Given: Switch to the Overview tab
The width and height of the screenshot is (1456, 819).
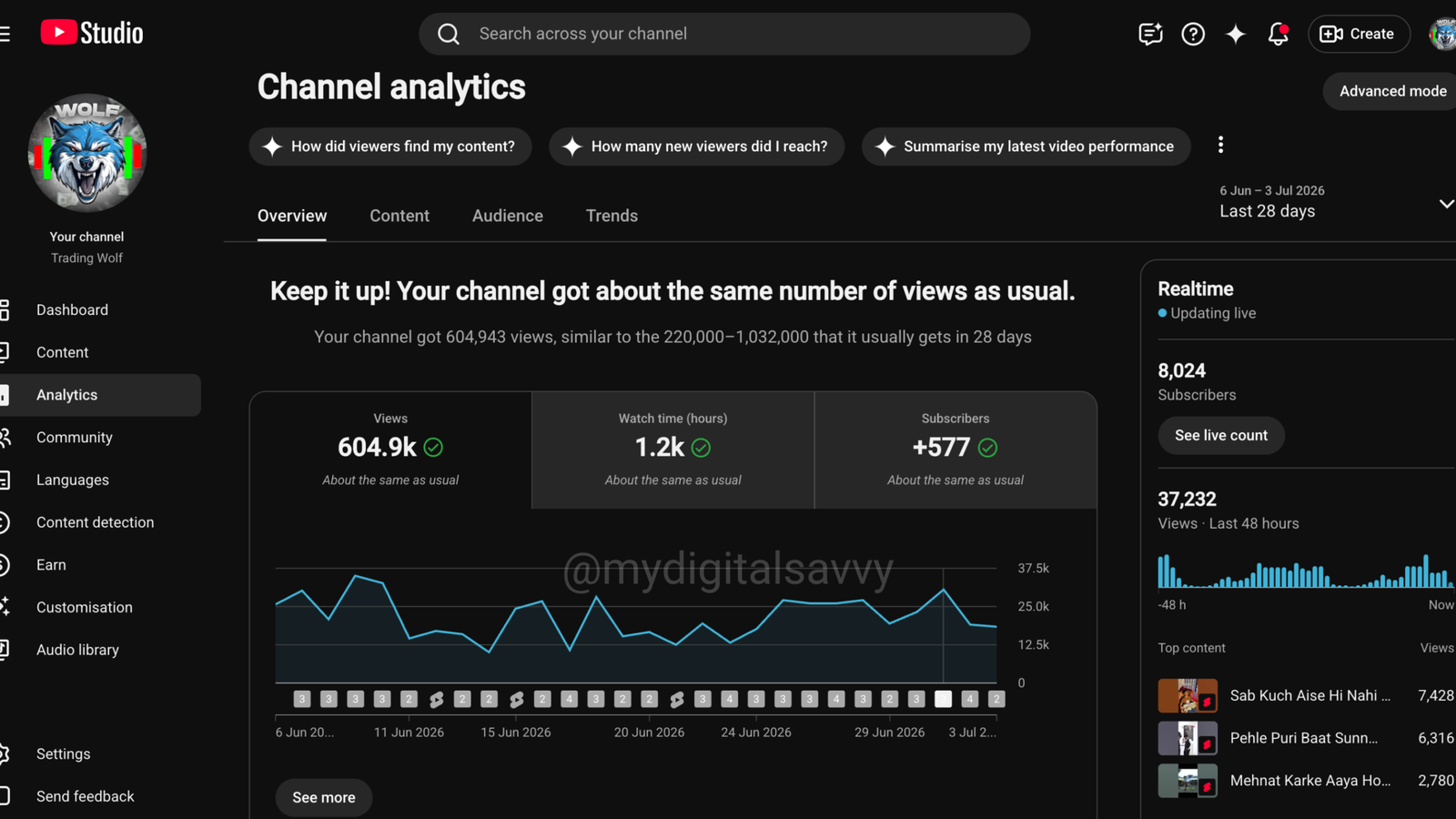Looking at the screenshot, I should pos(292,216).
